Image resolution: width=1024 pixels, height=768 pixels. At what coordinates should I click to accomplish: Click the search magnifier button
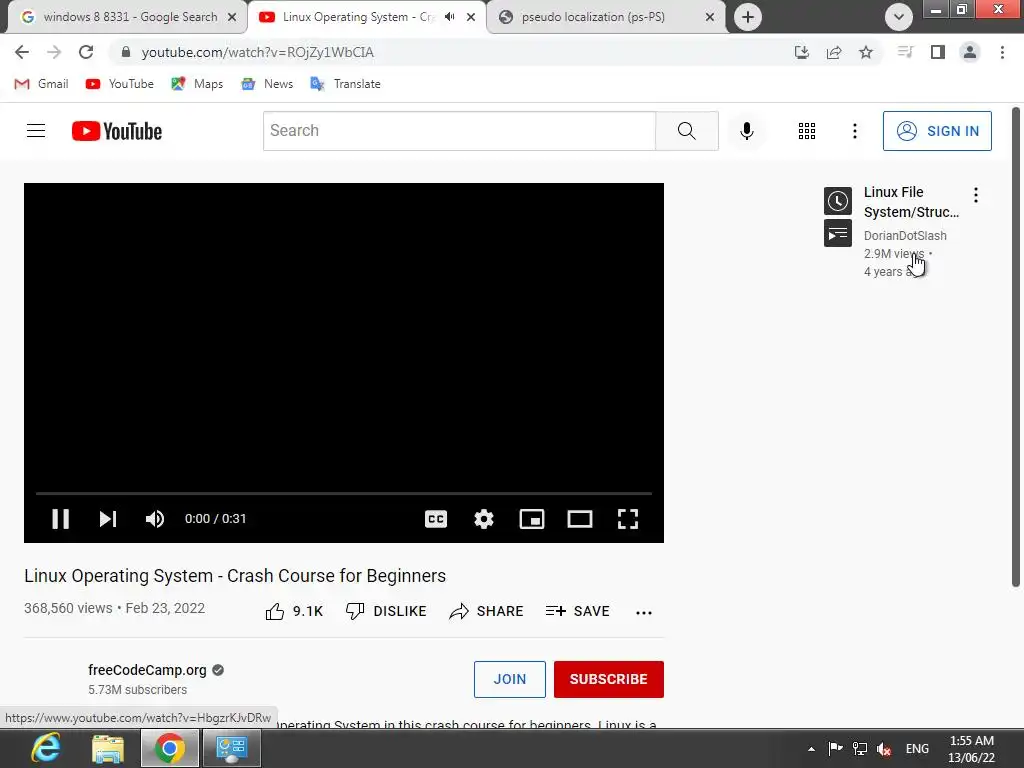687,131
